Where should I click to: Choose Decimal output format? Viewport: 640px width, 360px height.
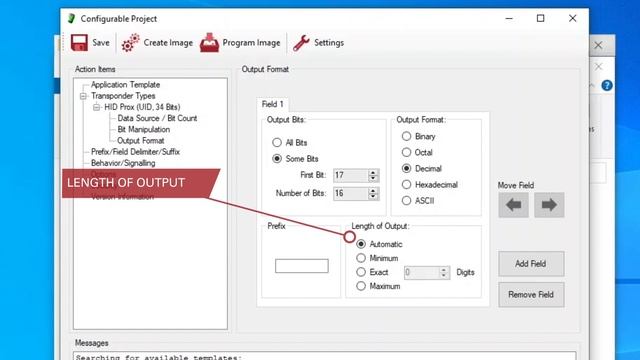(x=406, y=168)
